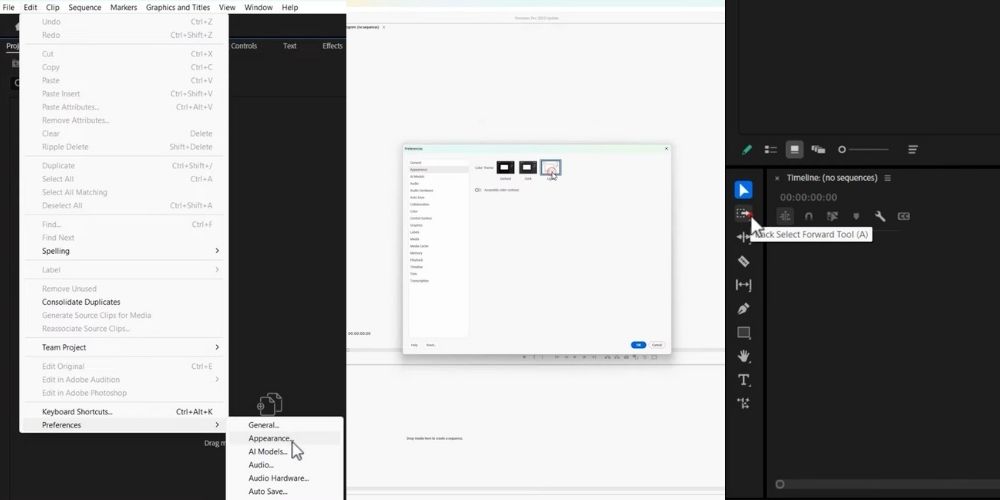Viewport: 1000px width, 500px height.
Task: Select the Hand tool
Action: pos(743,356)
